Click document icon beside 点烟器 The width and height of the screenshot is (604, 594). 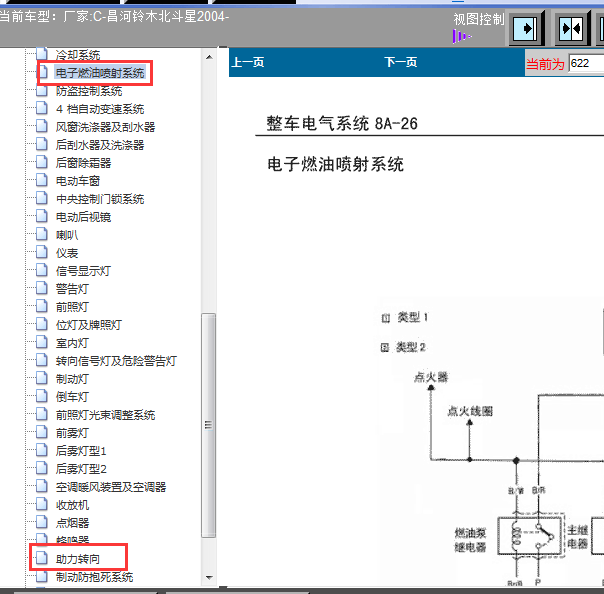tap(42, 522)
